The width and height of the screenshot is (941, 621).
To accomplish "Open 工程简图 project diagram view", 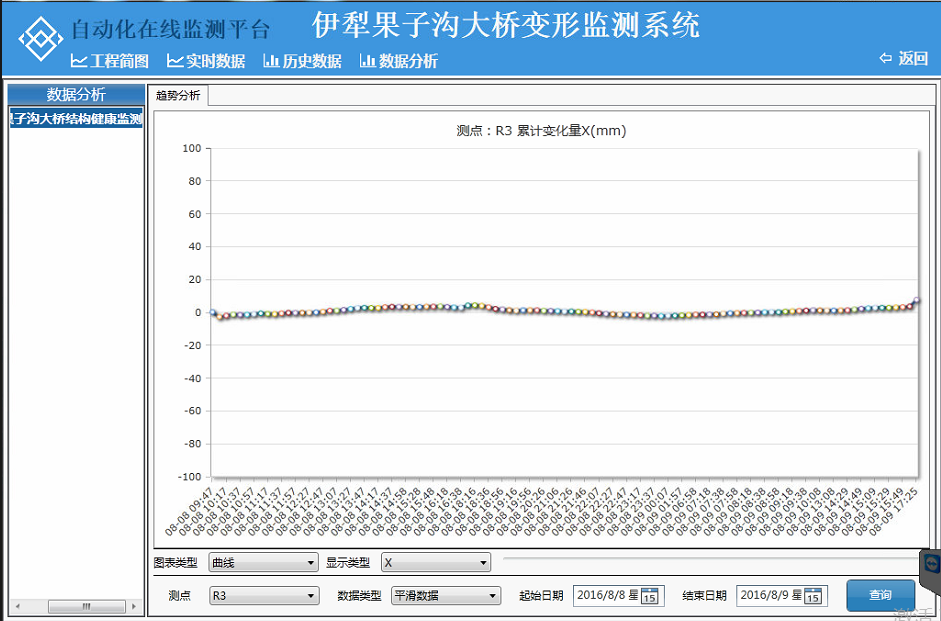I will tap(110, 61).
